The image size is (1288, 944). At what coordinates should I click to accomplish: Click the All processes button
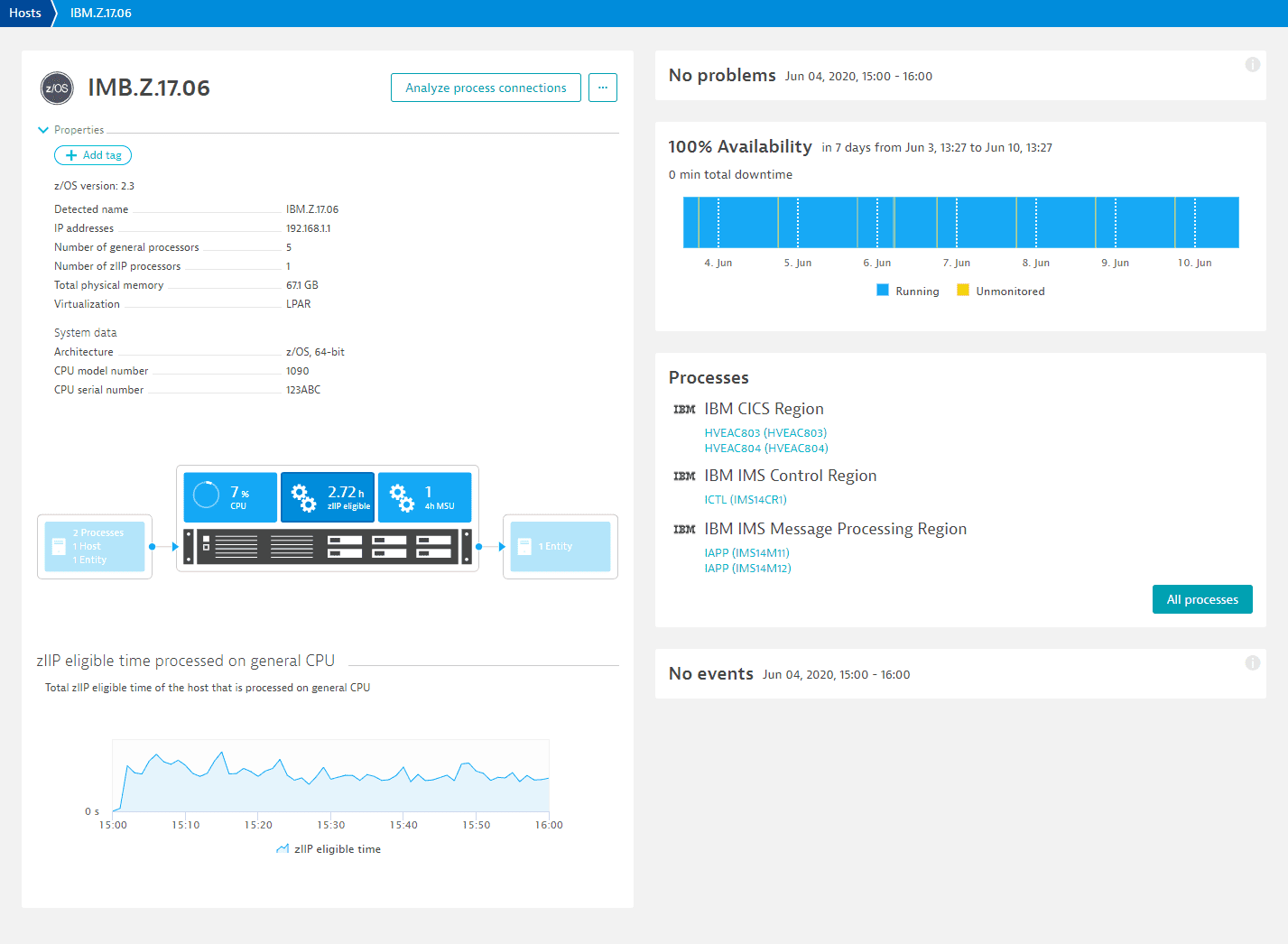tap(1202, 599)
